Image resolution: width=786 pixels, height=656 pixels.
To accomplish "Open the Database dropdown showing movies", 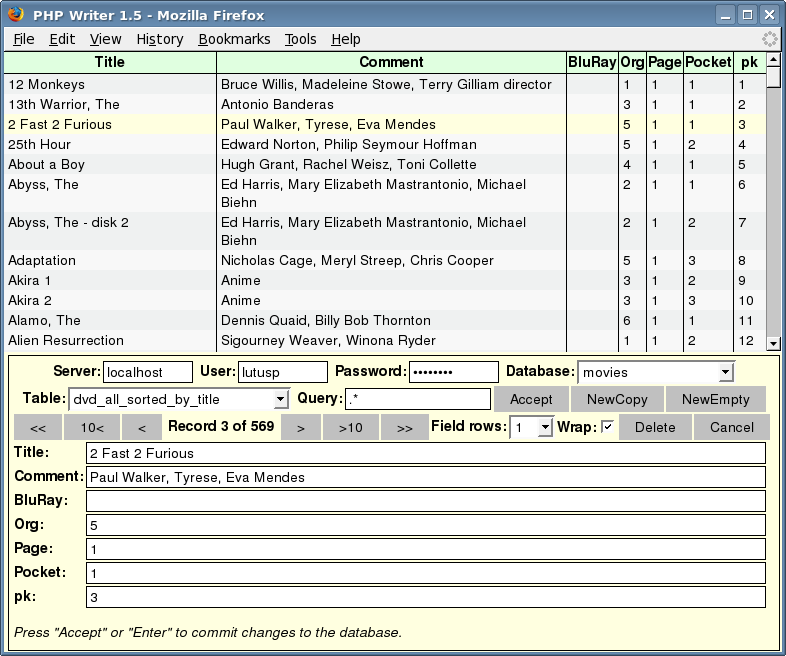I will click(655, 372).
